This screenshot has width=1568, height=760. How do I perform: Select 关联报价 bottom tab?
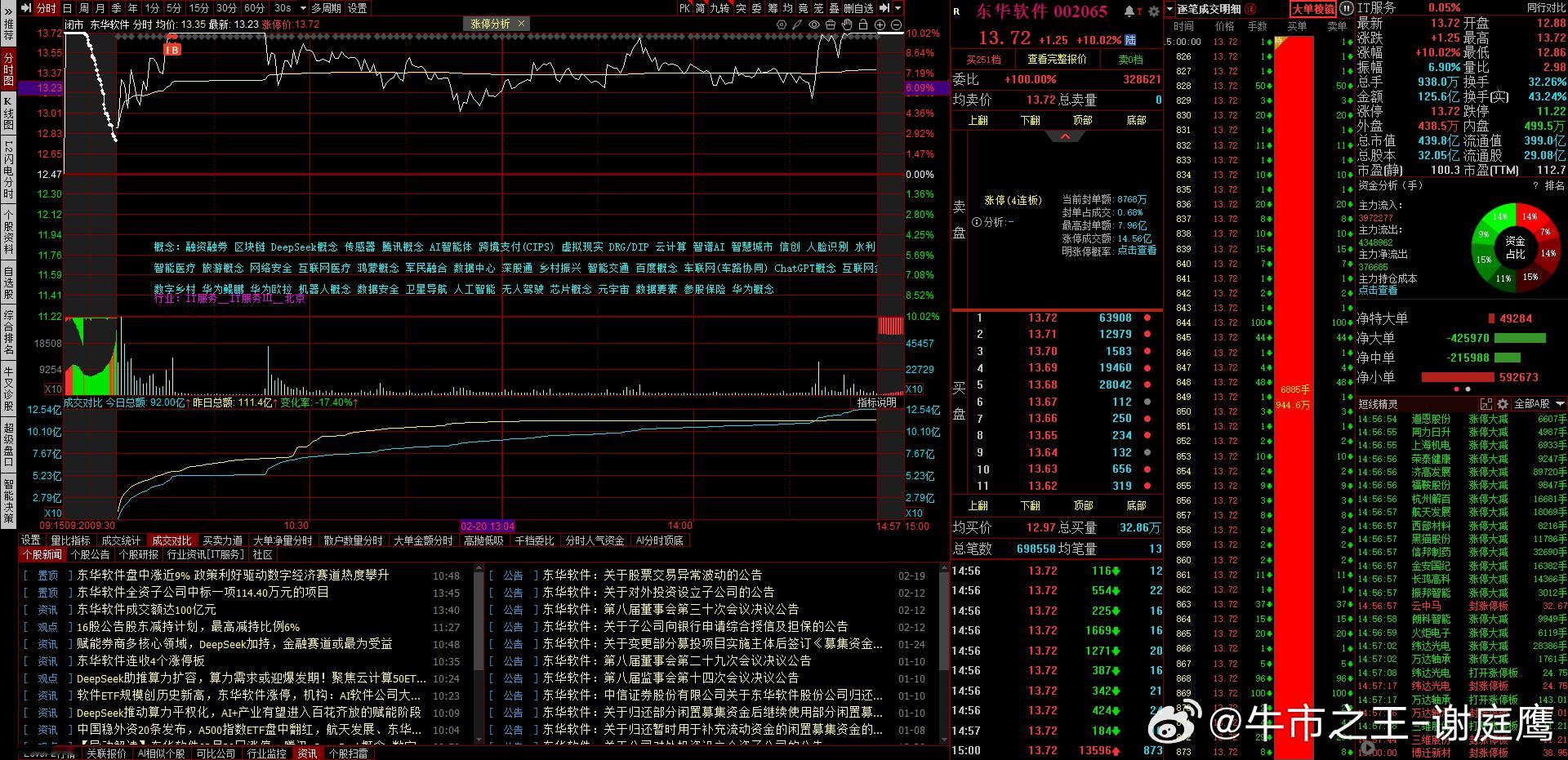coord(106,753)
